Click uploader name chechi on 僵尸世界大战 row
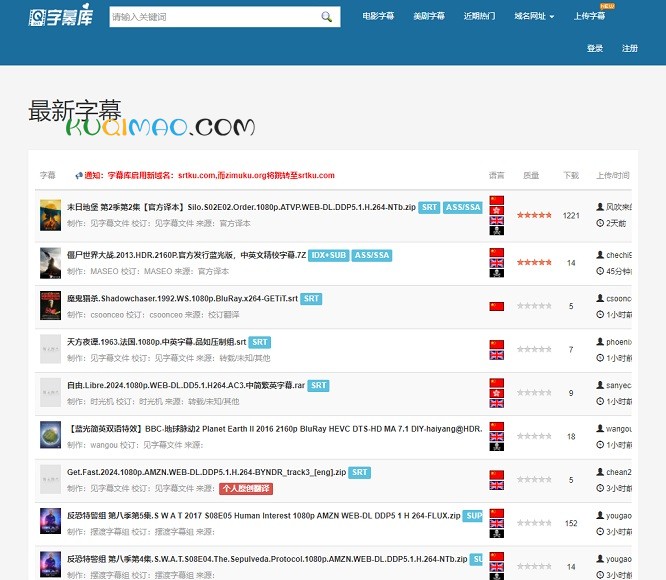The width and height of the screenshot is (666, 580). pyautogui.click(x=619, y=255)
